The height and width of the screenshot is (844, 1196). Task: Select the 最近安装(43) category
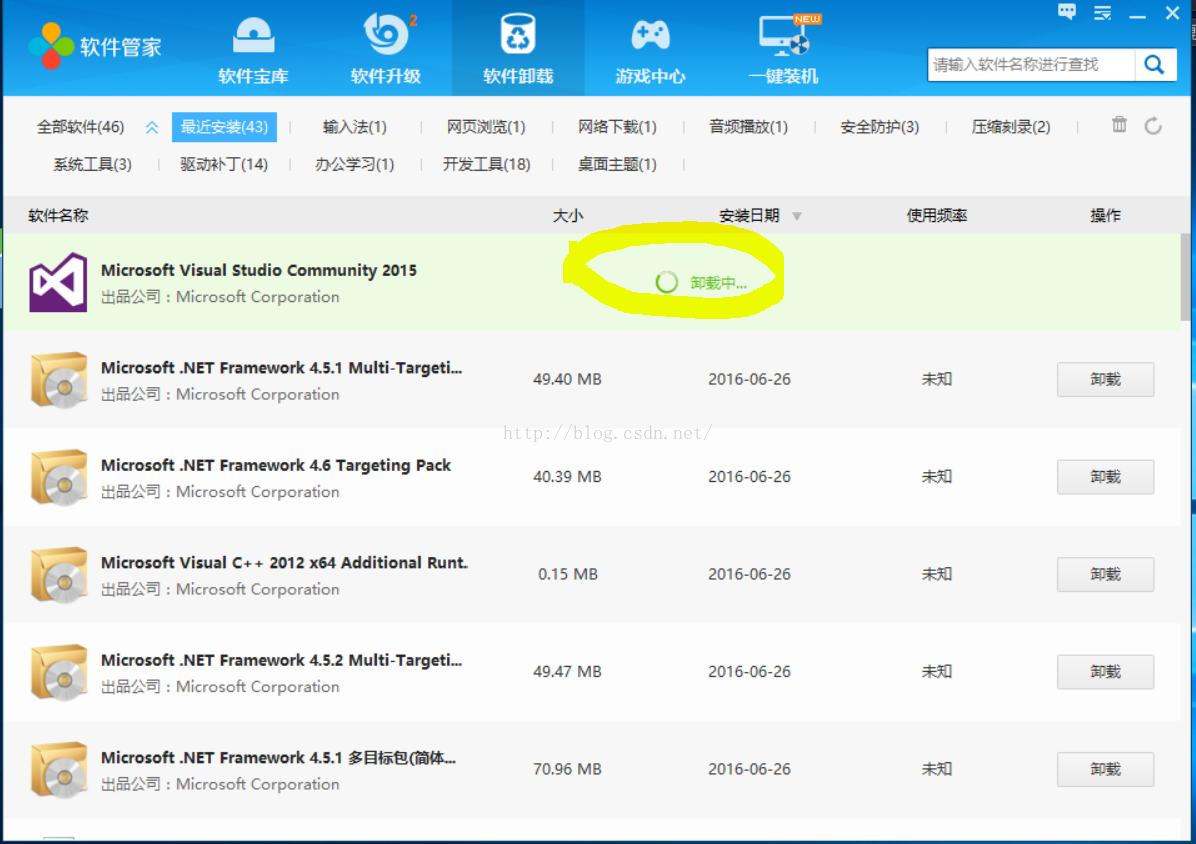(x=224, y=127)
